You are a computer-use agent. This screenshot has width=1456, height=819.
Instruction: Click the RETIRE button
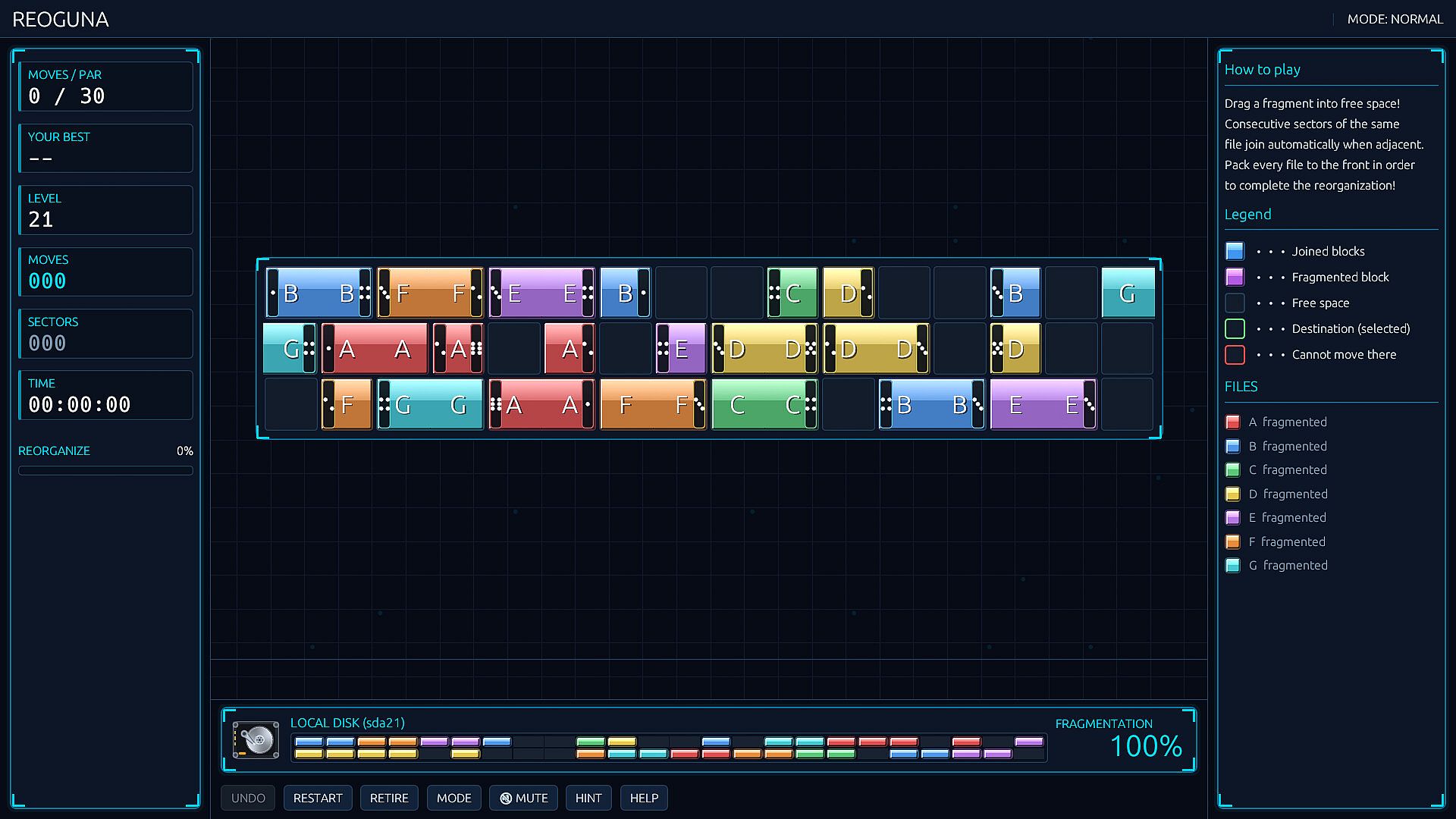pyautogui.click(x=389, y=799)
